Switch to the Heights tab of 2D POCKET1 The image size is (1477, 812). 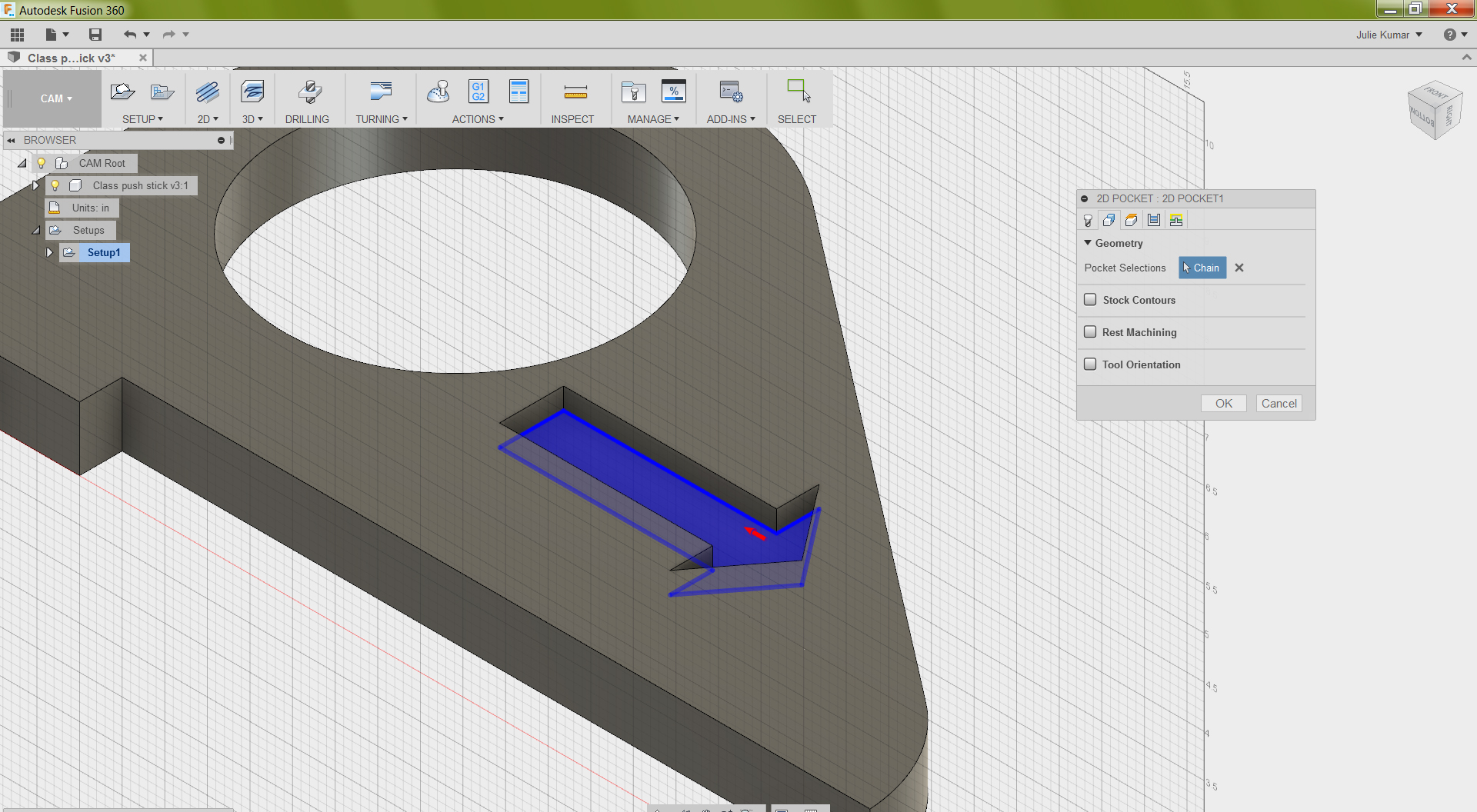pyautogui.click(x=1131, y=220)
